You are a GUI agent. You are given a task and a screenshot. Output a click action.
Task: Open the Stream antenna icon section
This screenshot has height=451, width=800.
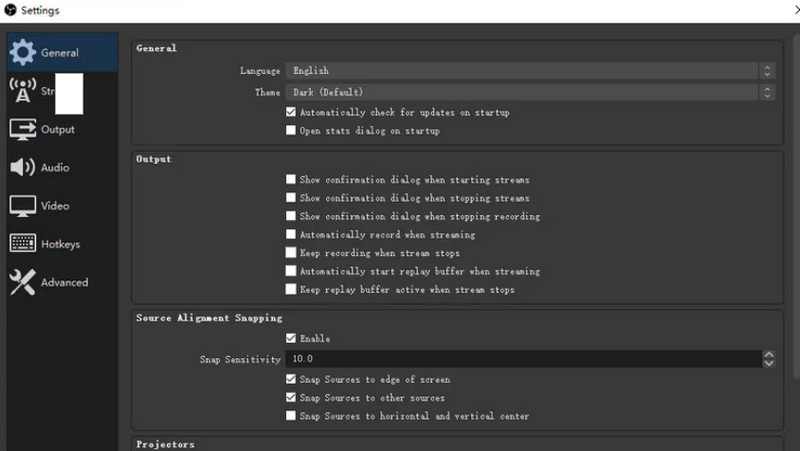22,91
